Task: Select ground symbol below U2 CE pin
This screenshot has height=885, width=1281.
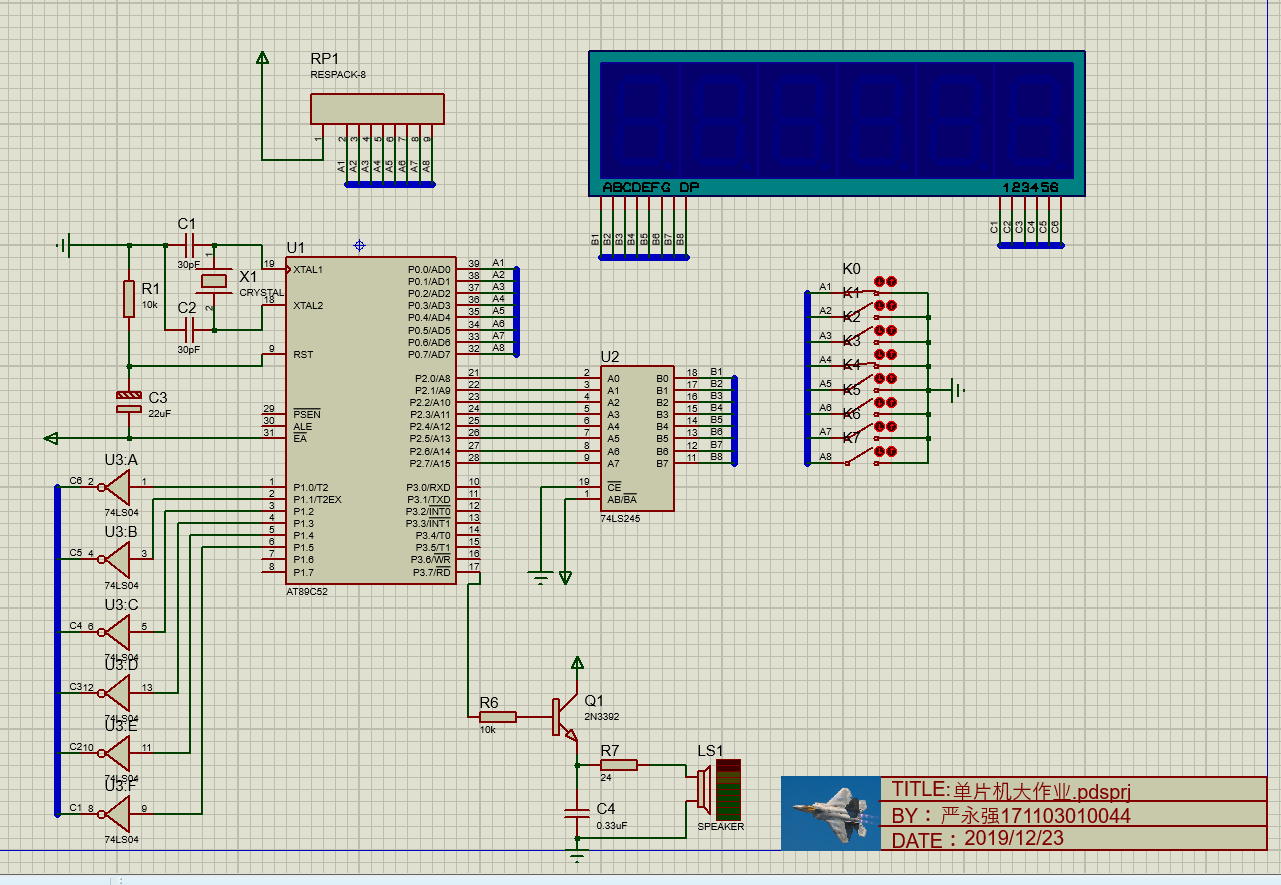Action: pyautogui.click(x=540, y=577)
